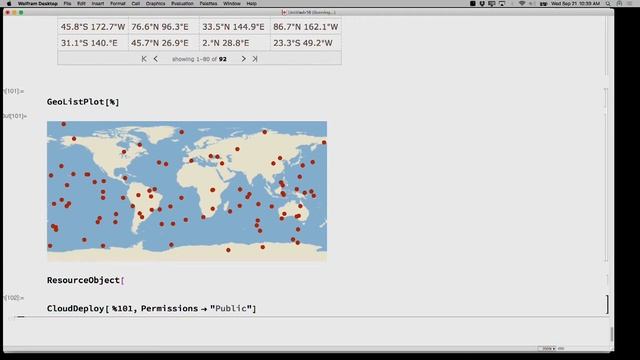Image resolution: width=640 pixels, height=360 pixels.
Task: Open the magnification percentage dropdown
Action: [x=547, y=349]
